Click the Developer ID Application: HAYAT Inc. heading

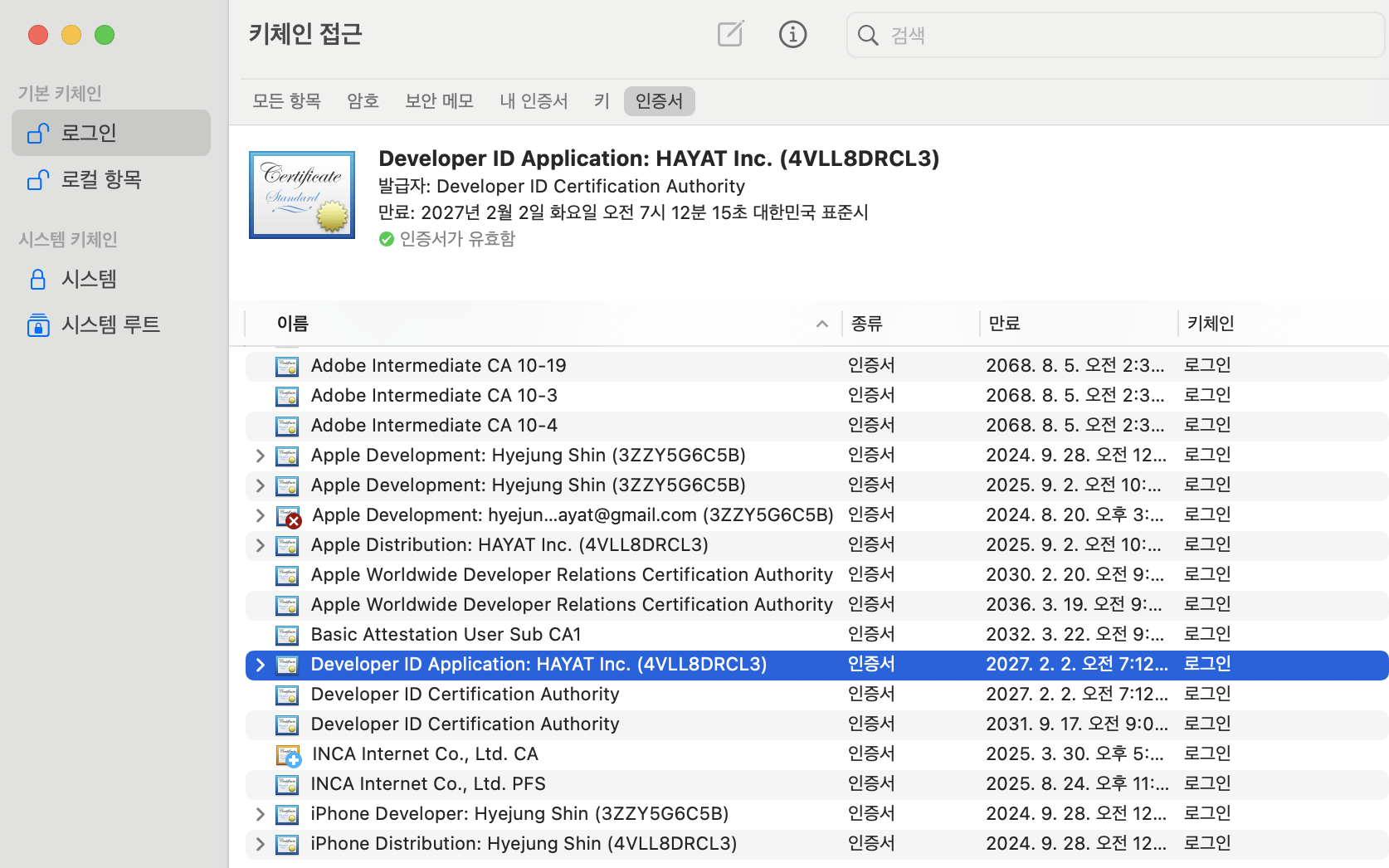click(x=659, y=158)
